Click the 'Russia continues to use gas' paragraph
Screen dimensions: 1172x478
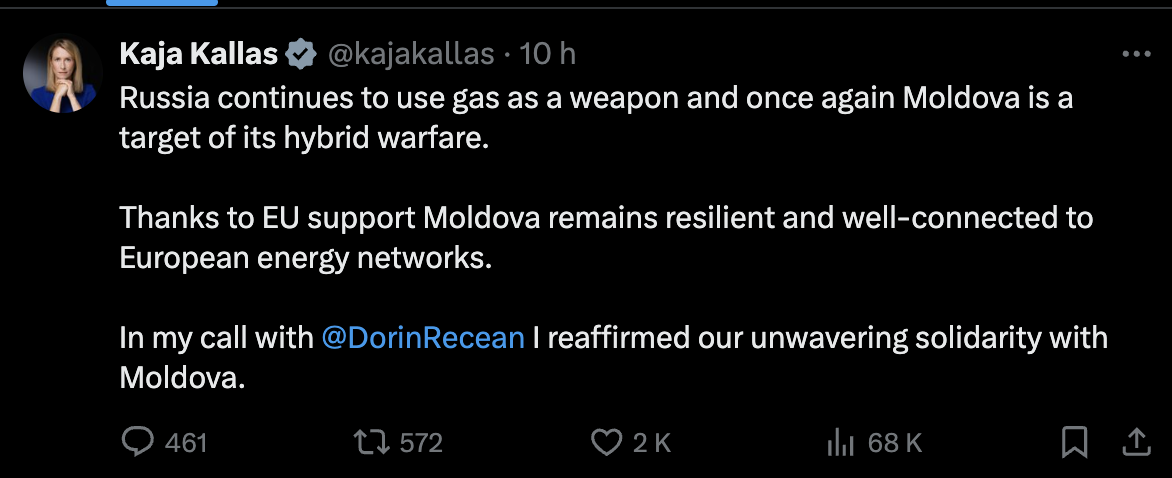pos(595,118)
